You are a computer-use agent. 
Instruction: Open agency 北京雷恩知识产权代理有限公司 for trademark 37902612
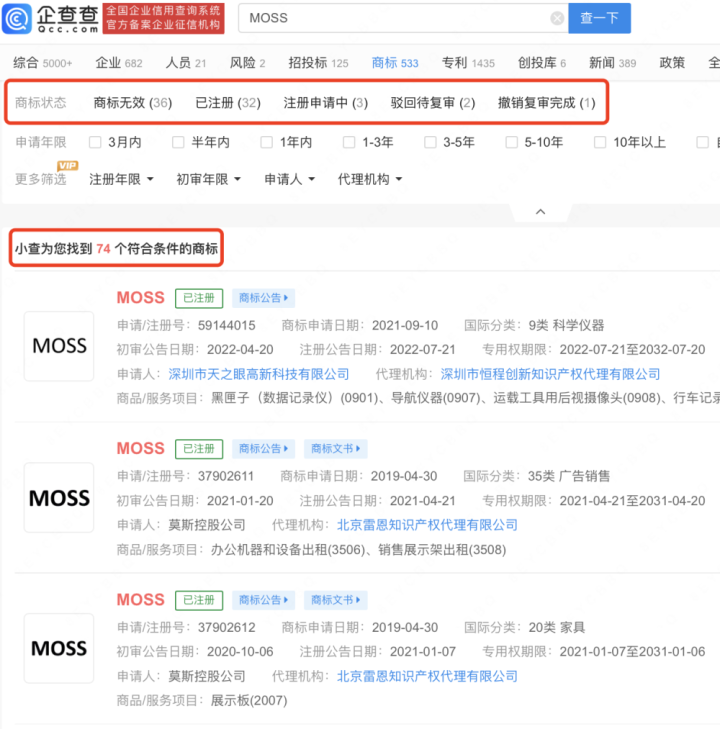tap(427, 676)
